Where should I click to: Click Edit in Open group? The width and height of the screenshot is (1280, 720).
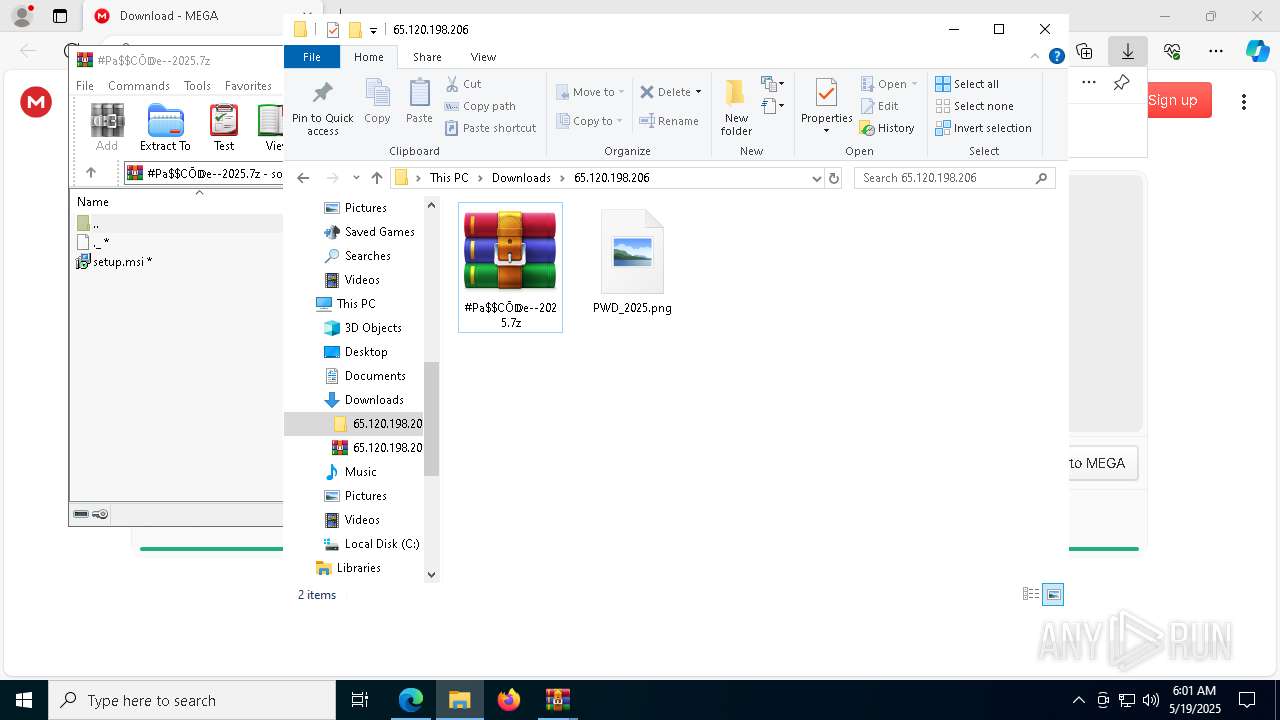(879, 106)
